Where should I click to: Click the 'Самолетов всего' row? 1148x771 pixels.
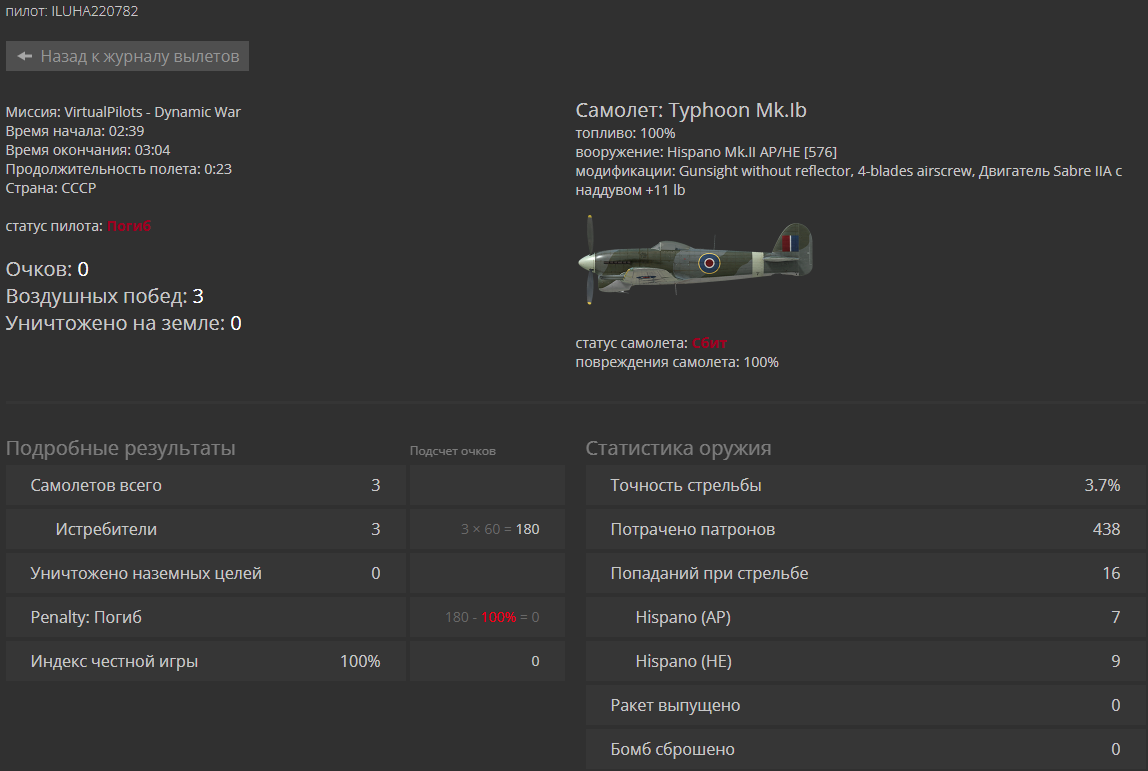click(206, 485)
